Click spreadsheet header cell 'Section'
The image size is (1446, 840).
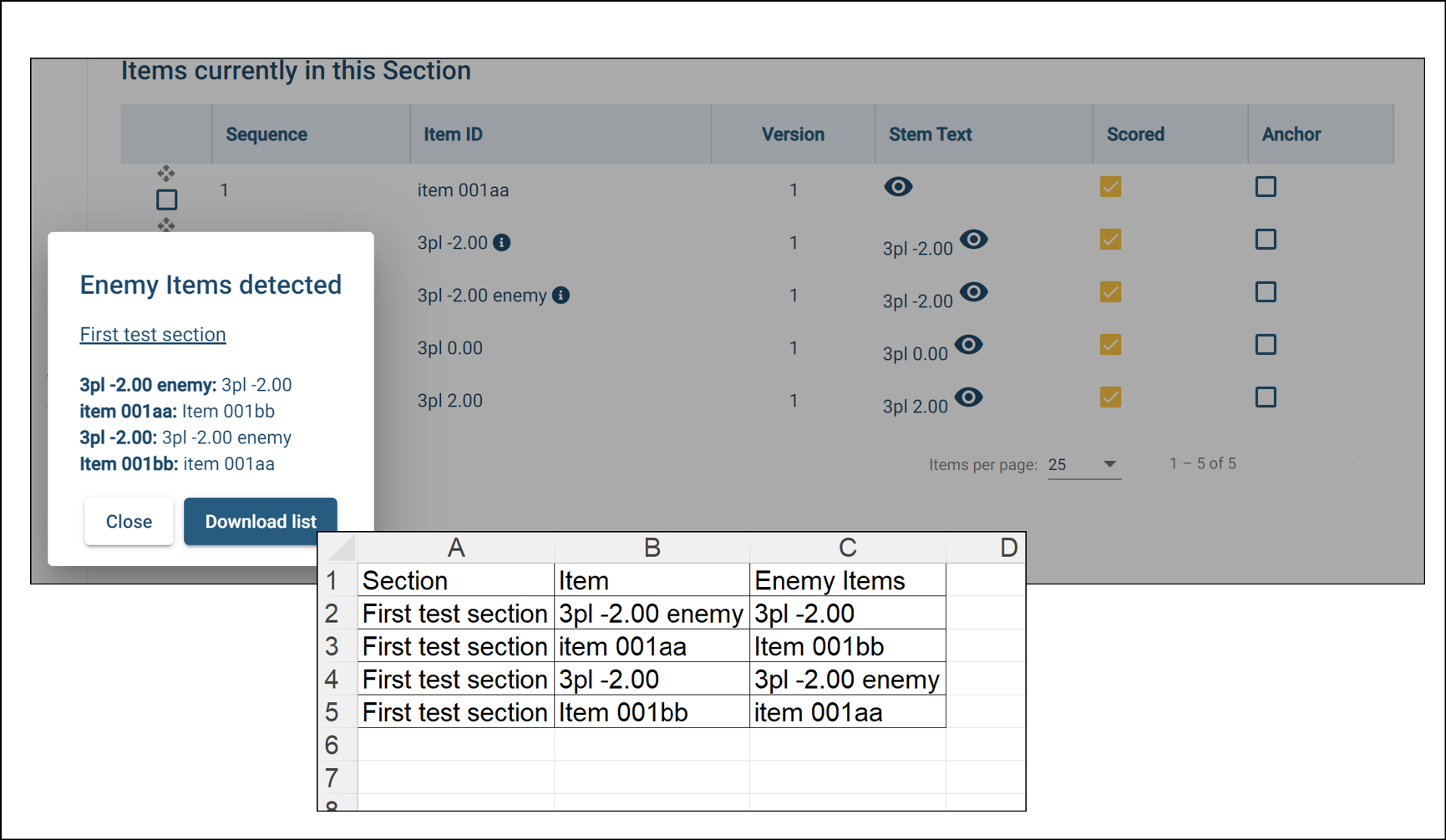456,580
